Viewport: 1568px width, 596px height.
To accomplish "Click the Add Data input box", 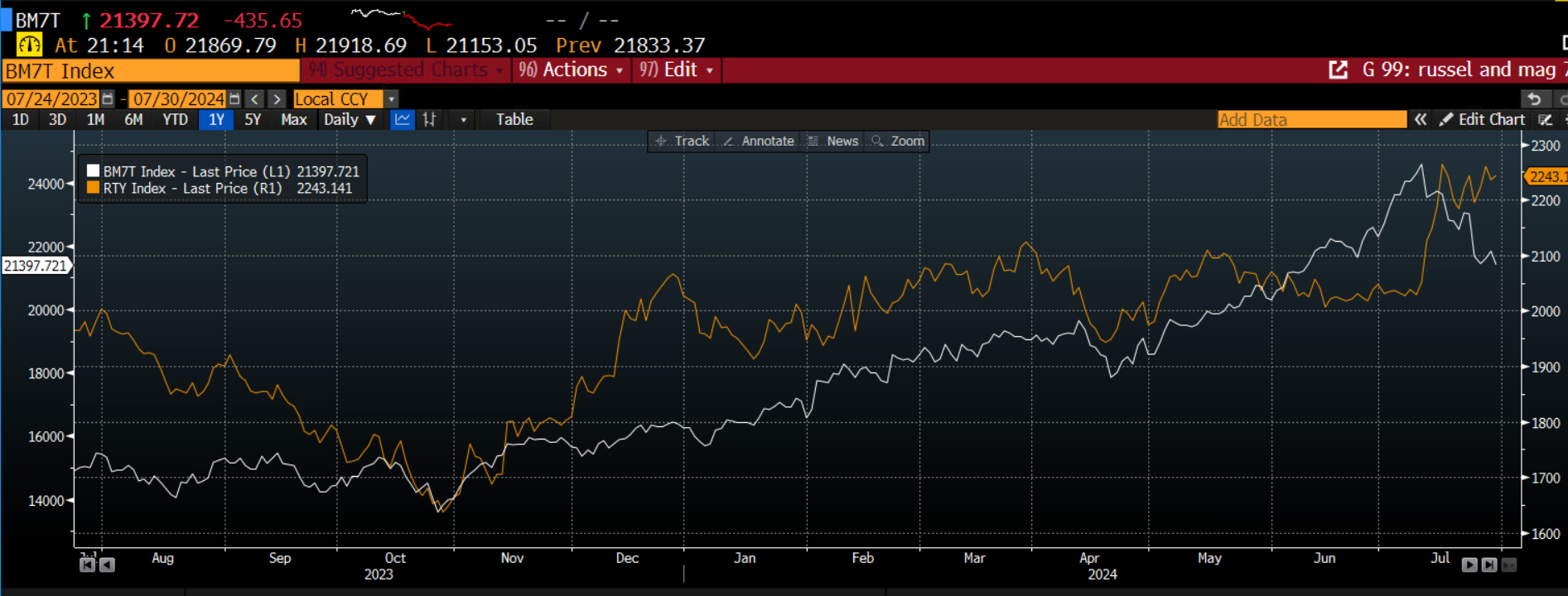I will 1312,120.
